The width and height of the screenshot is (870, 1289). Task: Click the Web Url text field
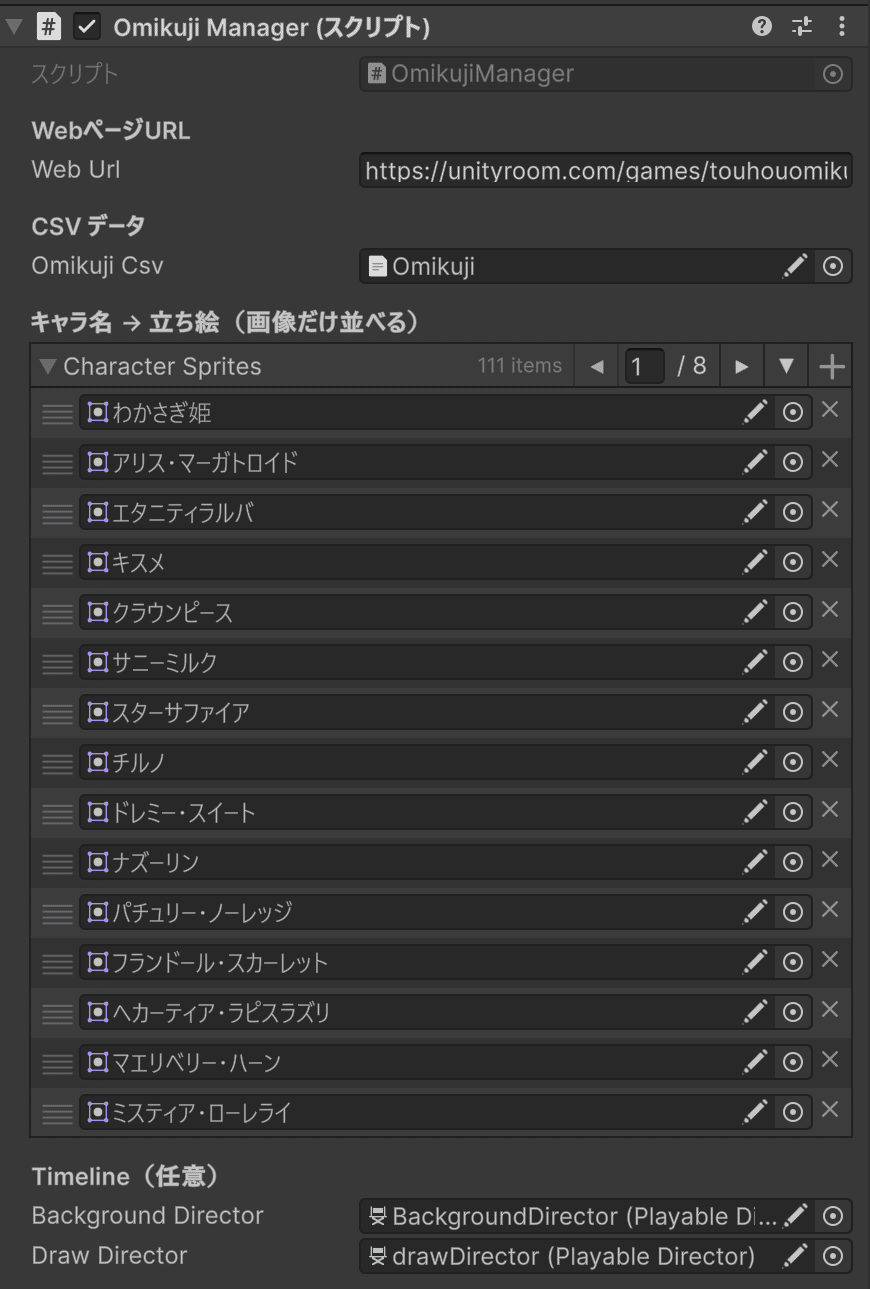tap(605, 170)
